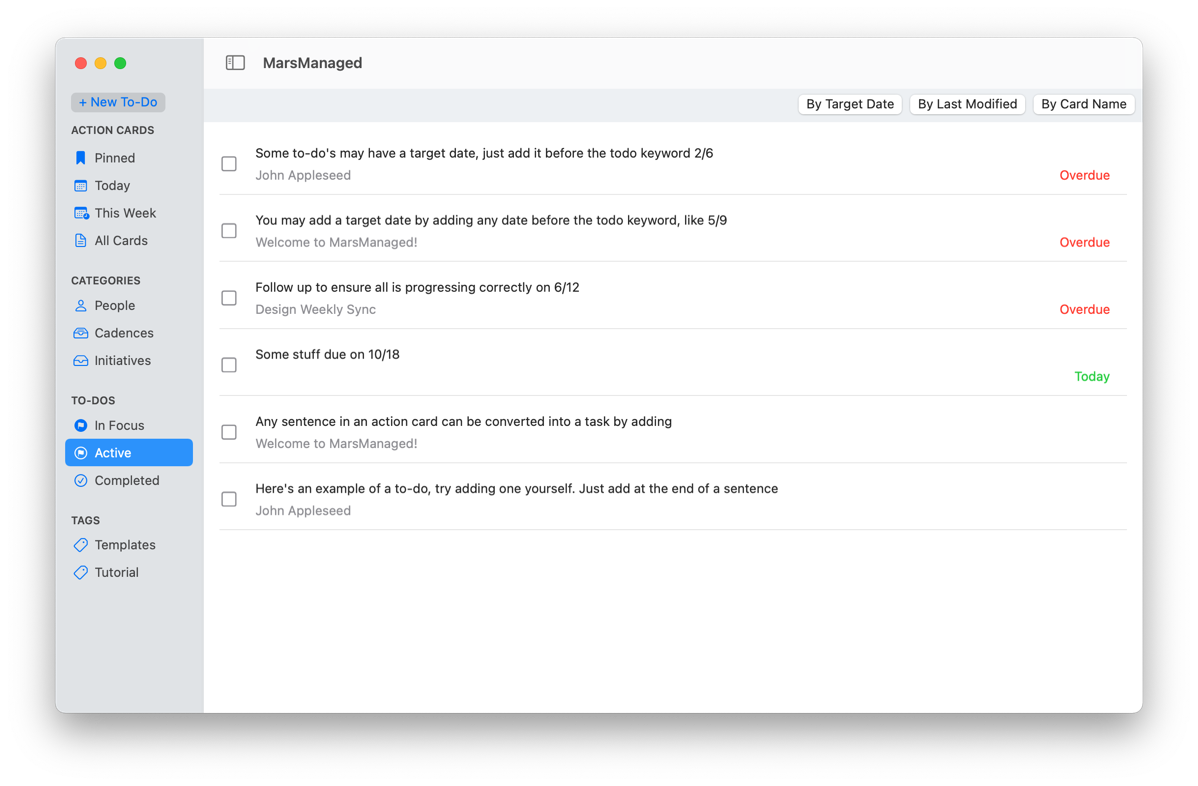The height and width of the screenshot is (786, 1198).
Task: Open 'Welcome to MarsManaged!' card of 5/9 to-do
Action: pyautogui.click(x=336, y=242)
